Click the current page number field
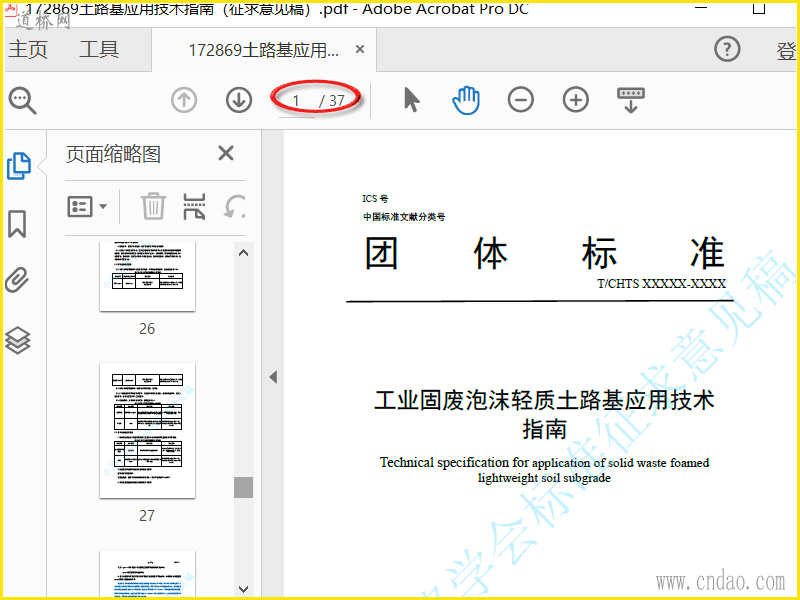 click(297, 101)
